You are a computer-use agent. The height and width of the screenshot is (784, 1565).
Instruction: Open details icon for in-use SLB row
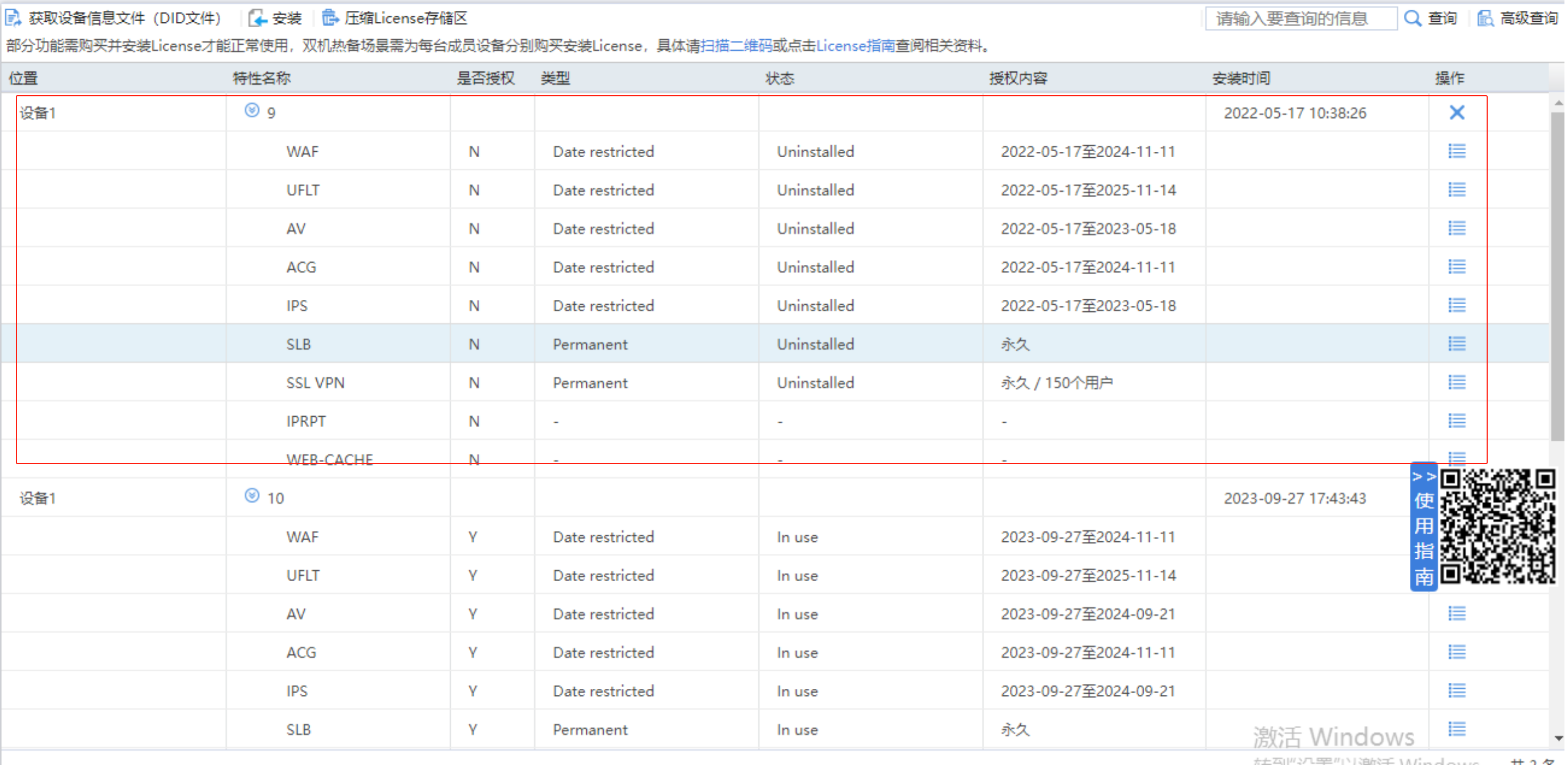pos(1456,729)
